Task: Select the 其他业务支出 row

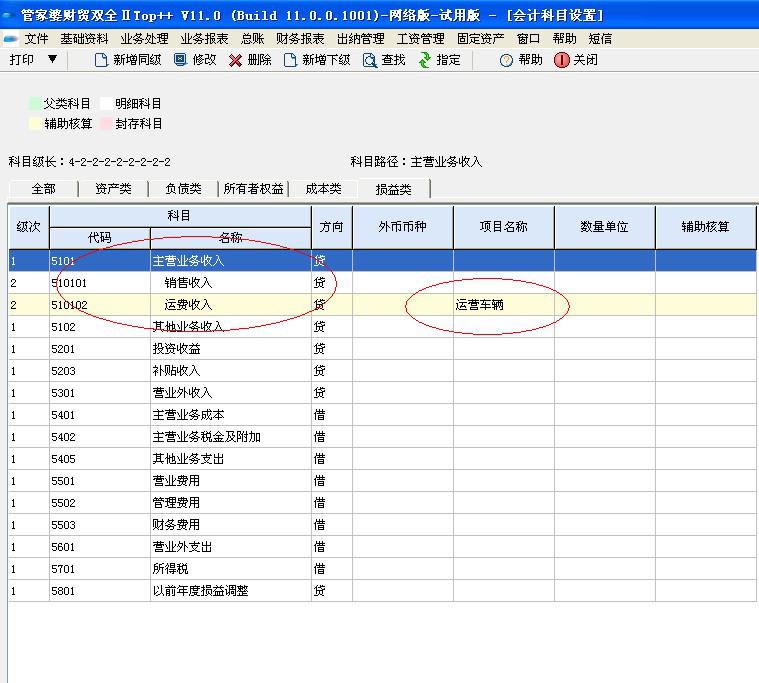Action: pyautogui.click(x=382, y=459)
